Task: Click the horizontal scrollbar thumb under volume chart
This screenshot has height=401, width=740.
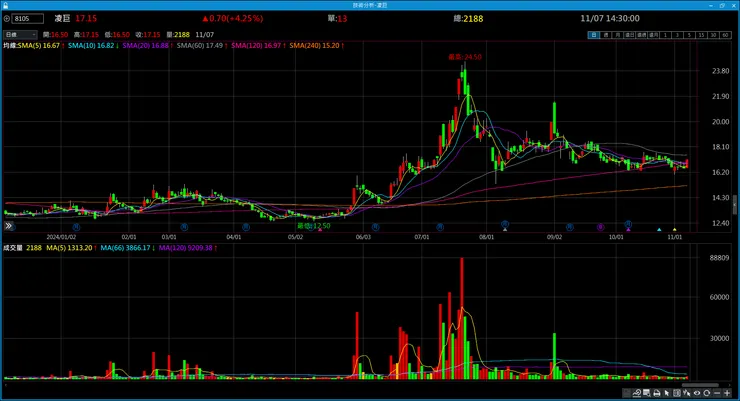Action: [700, 385]
